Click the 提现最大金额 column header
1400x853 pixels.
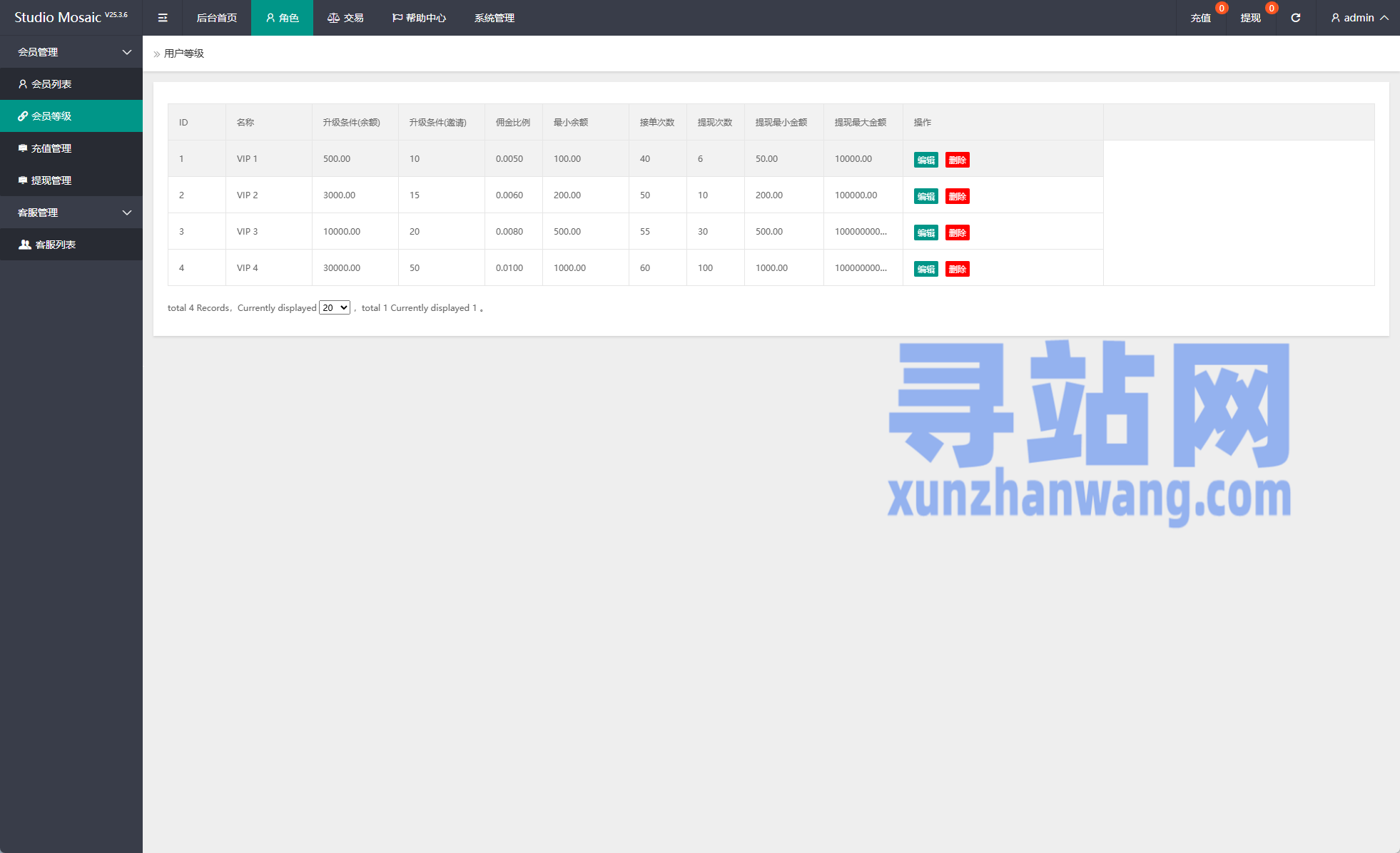863,122
